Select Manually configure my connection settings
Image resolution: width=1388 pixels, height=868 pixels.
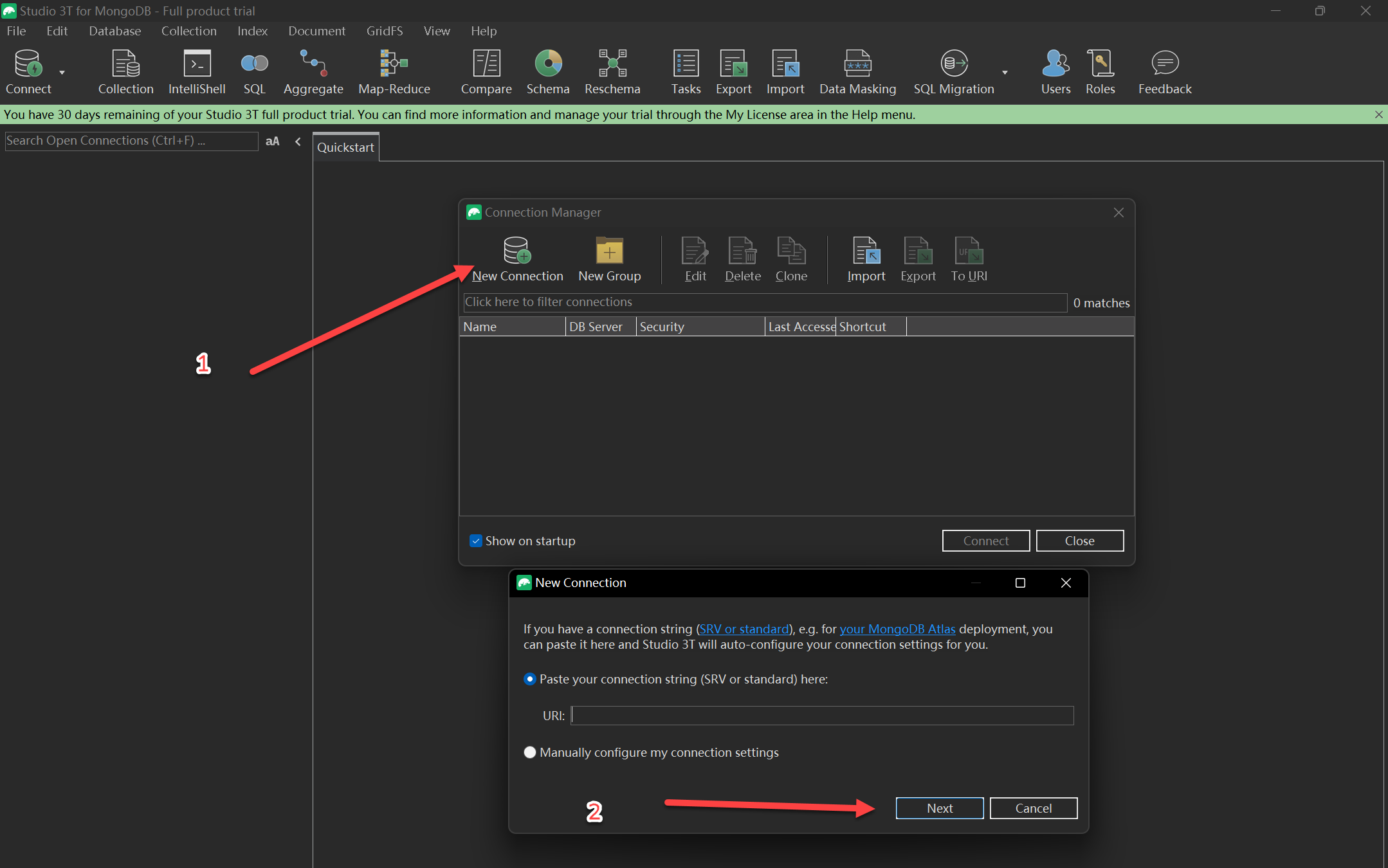pyautogui.click(x=530, y=752)
